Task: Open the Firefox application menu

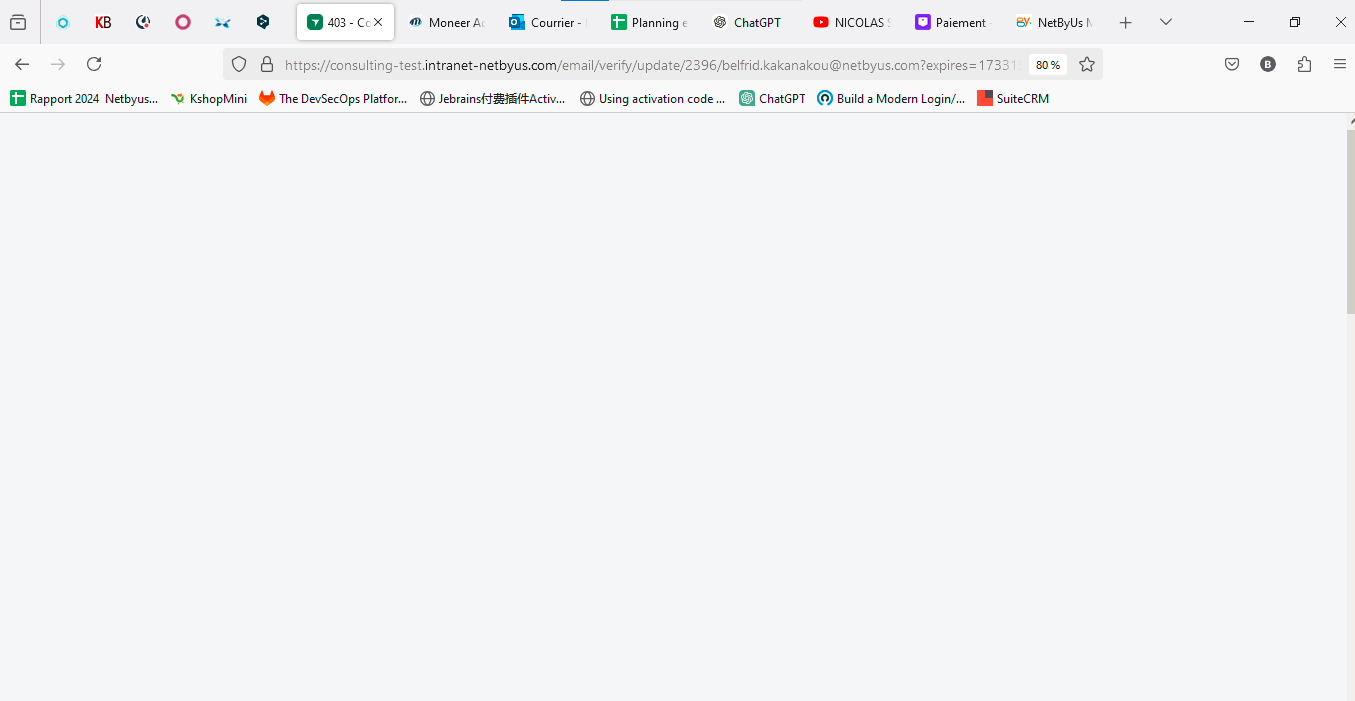Action: pyautogui.click(x=1340, y=64)
